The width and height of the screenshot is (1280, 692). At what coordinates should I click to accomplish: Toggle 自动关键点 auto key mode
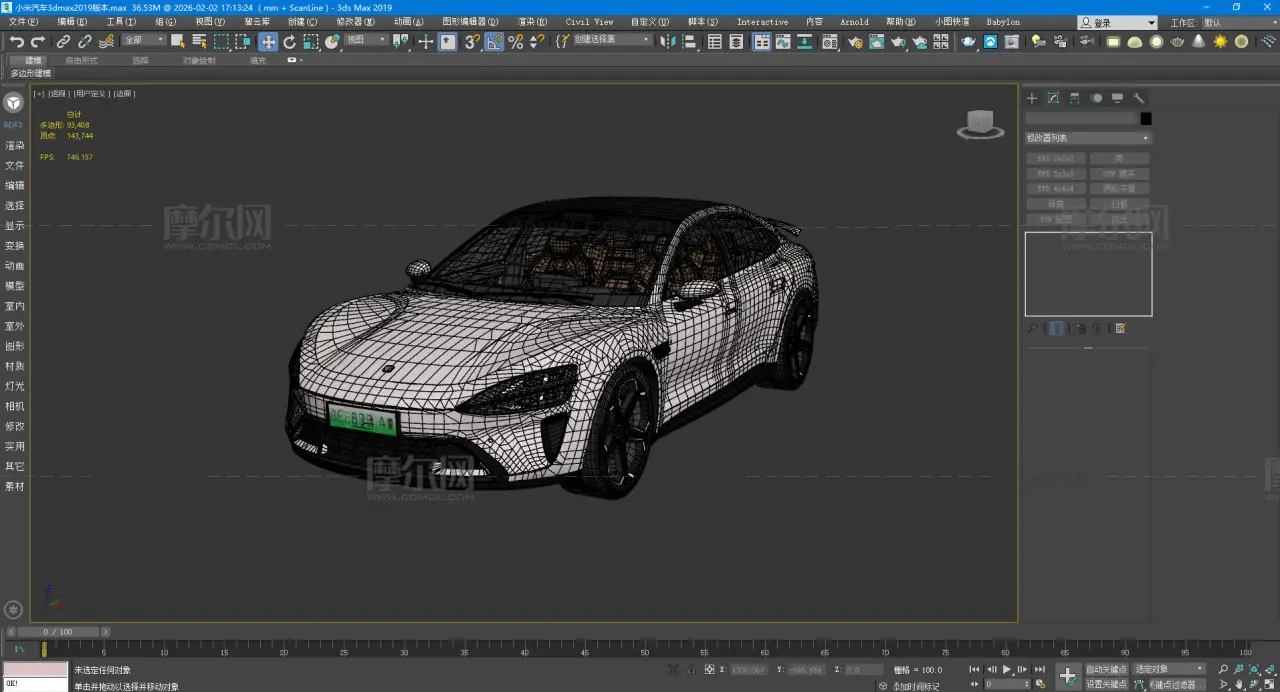pos(1106,669)
